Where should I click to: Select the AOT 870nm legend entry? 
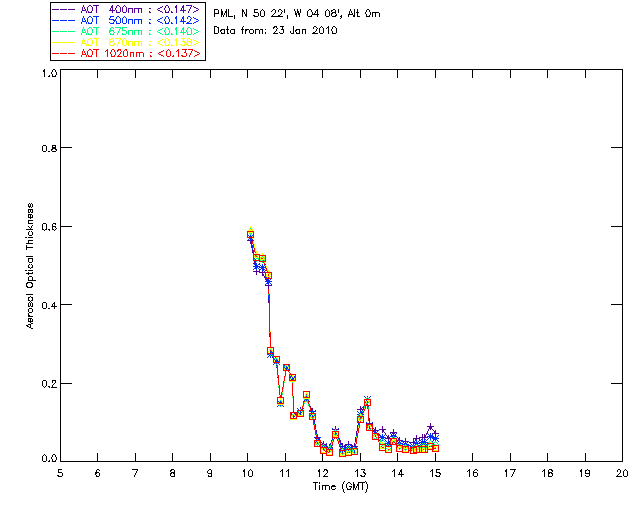coord(127,42)
